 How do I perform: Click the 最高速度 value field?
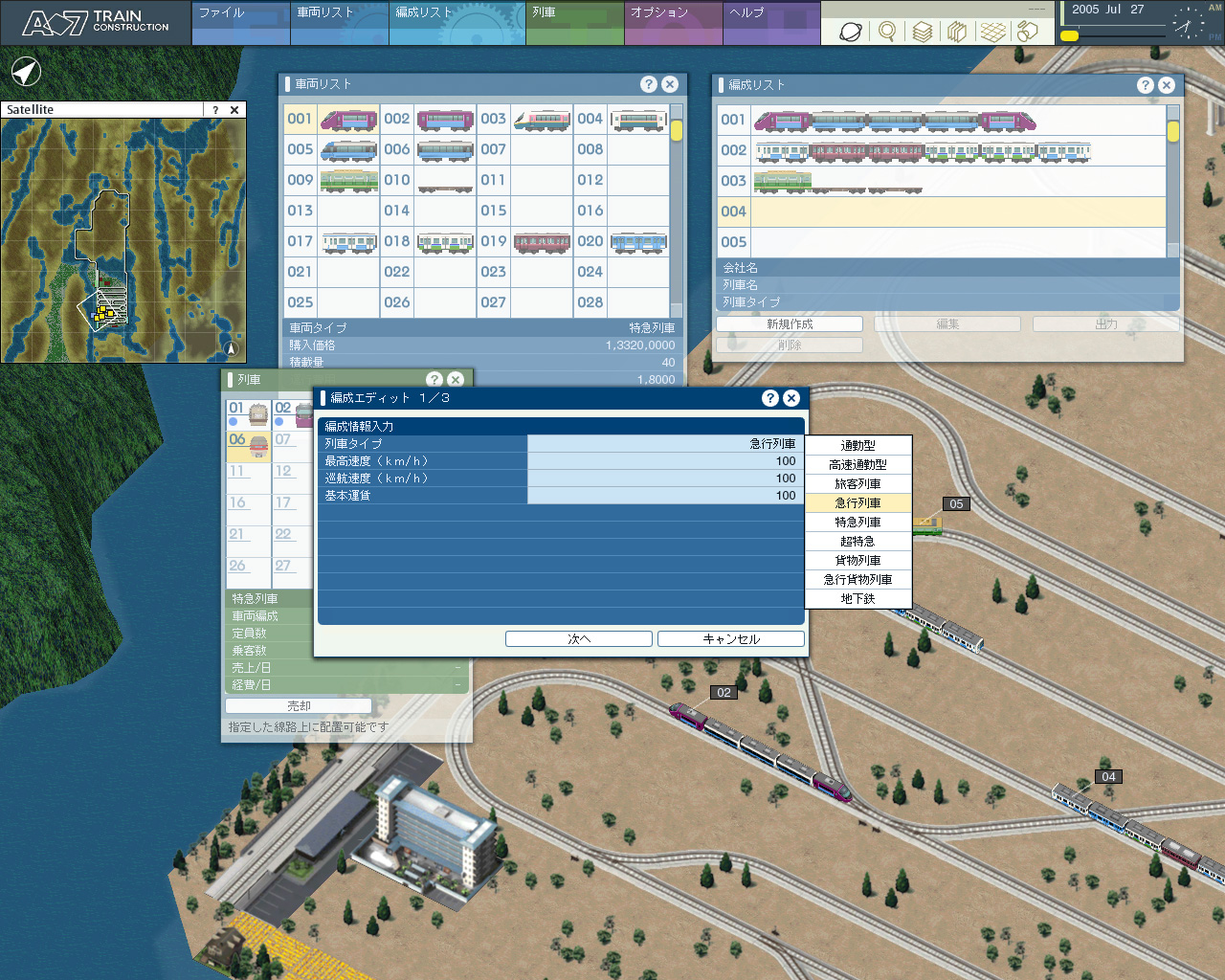point(664,461)
